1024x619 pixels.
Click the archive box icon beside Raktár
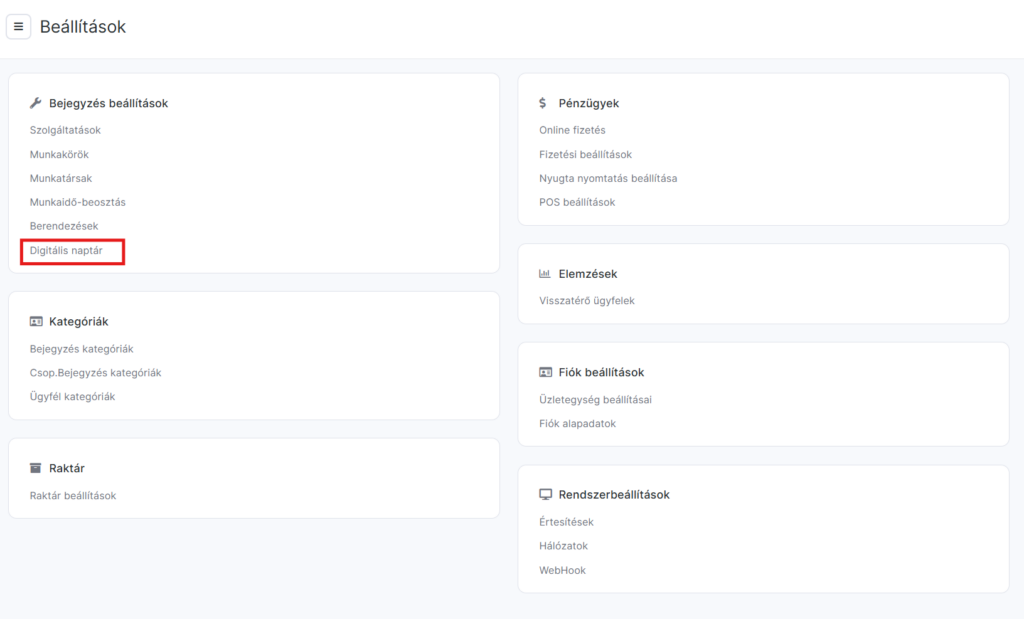[36, 468]
